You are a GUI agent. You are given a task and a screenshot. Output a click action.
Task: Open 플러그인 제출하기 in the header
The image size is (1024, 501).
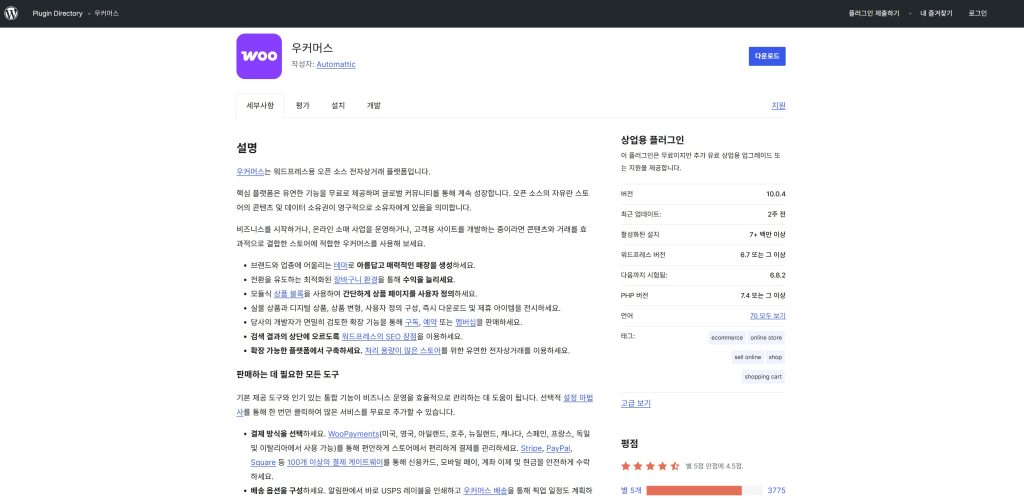point(874,13)
